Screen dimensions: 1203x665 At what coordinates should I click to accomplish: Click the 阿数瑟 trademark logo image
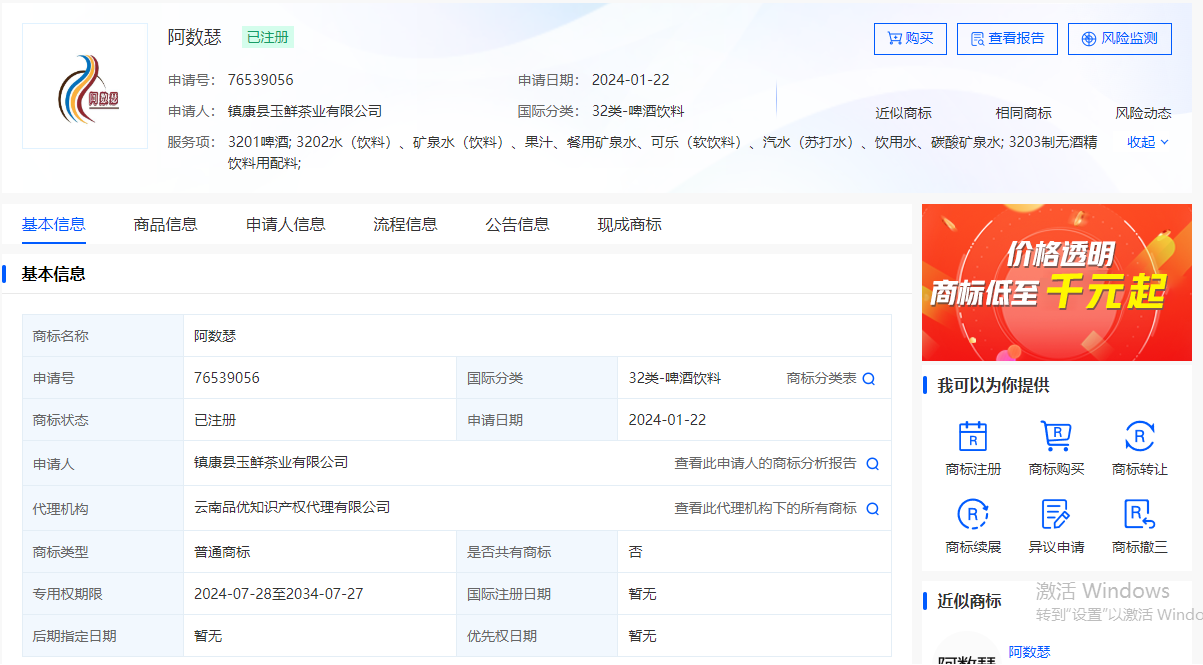coord(85,86)
